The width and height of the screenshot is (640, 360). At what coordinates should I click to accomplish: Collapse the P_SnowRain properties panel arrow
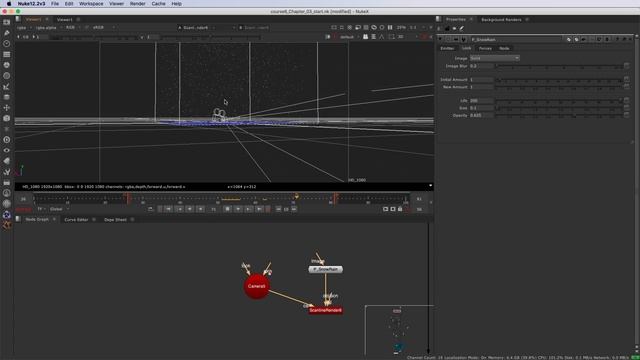[440, 39]
